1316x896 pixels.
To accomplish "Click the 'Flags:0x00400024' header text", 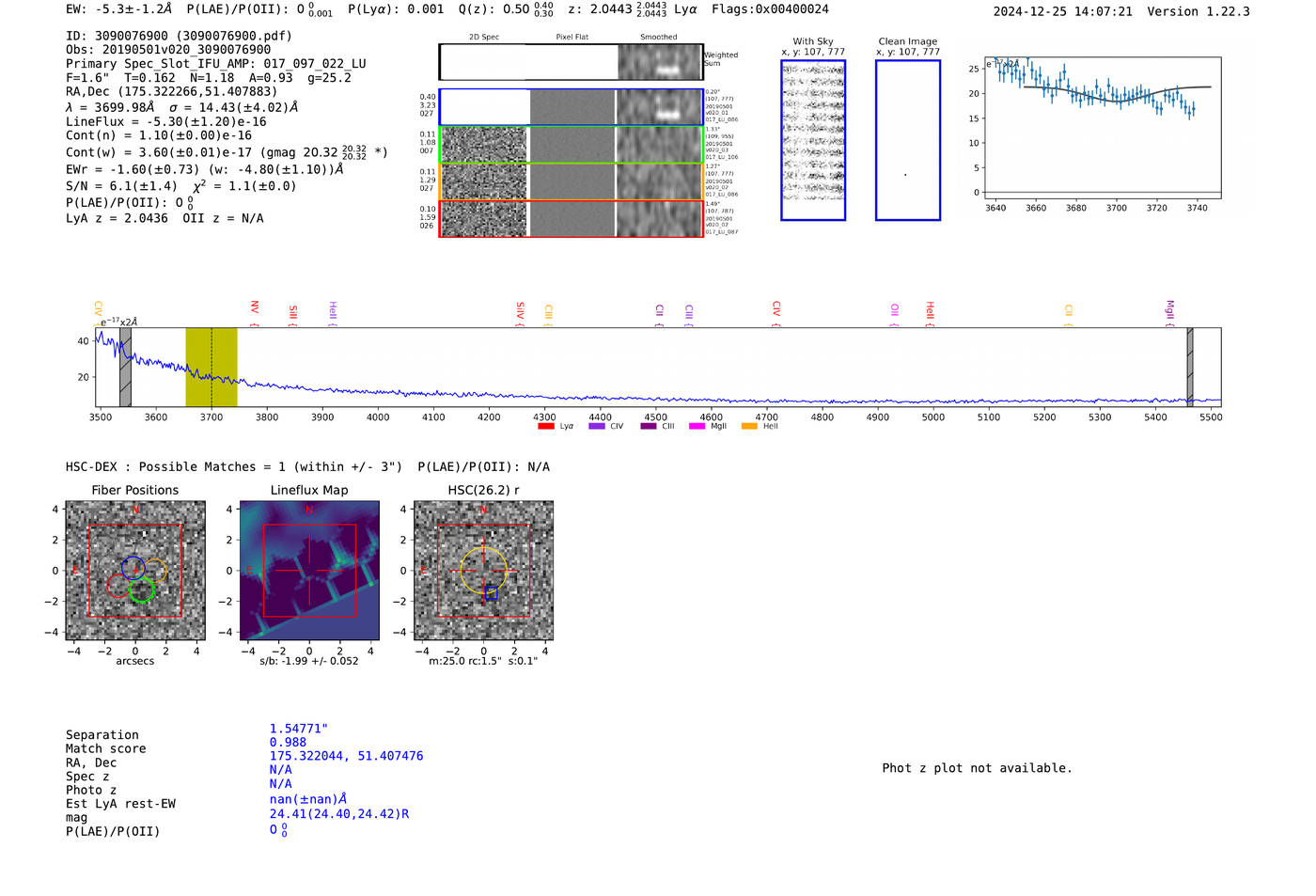I will coord(770,9).
